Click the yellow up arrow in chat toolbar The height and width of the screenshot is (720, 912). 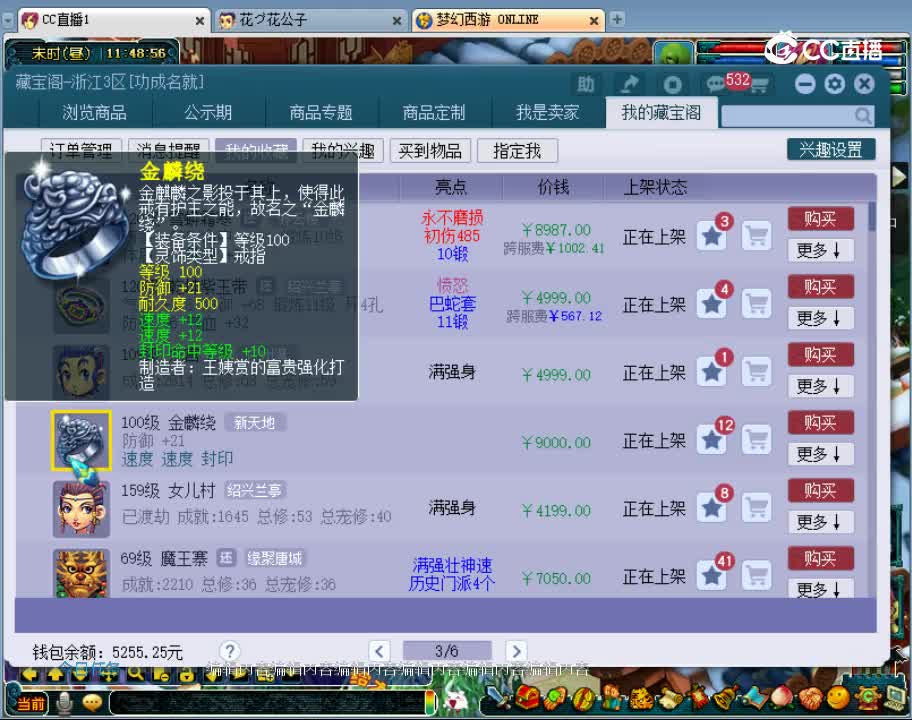pyautogui.click(x=56, y=675)
